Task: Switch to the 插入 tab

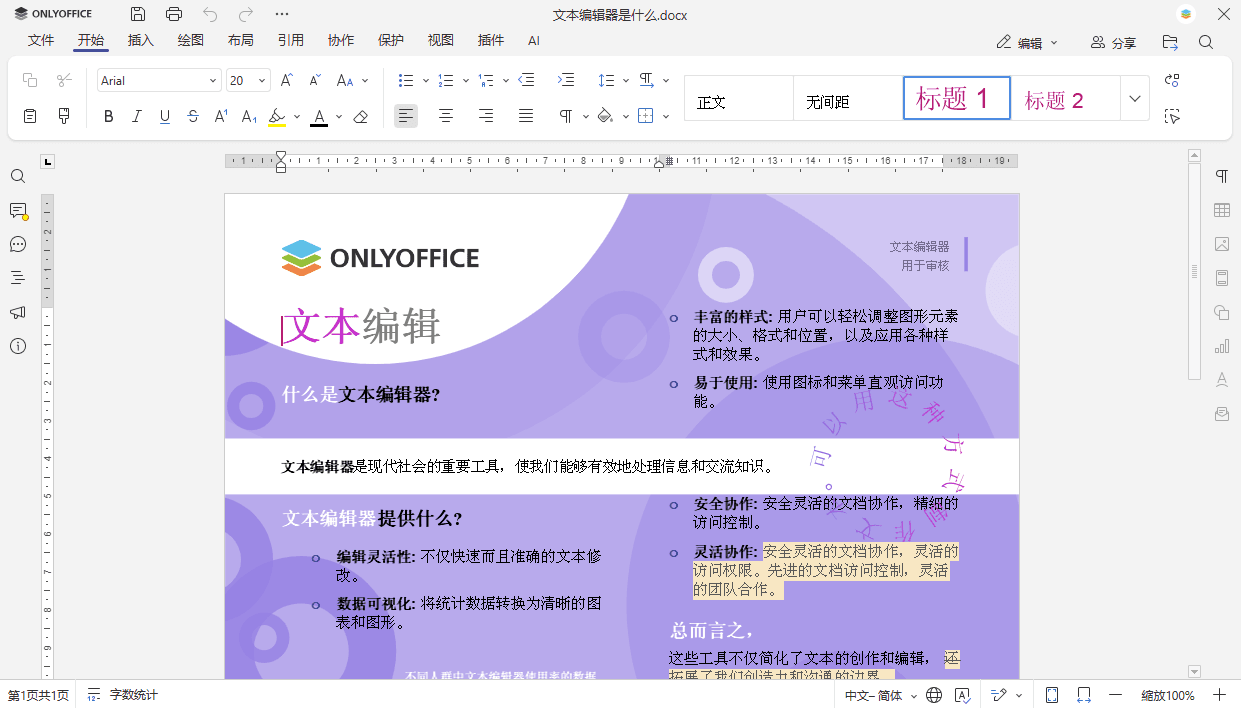Action: click(x=141, y=40)
